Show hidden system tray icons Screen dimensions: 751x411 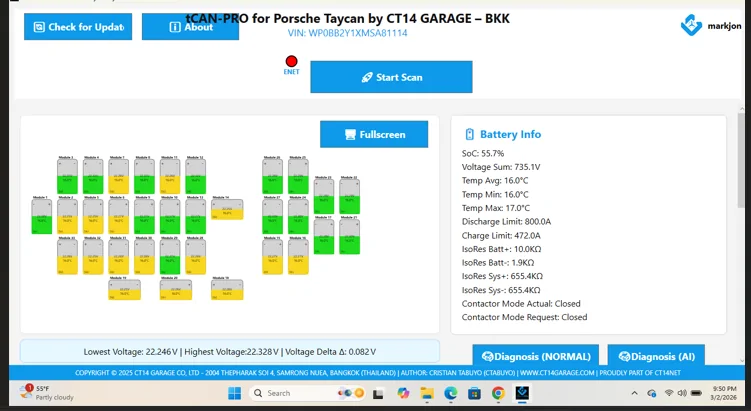[x=635, y=393]
